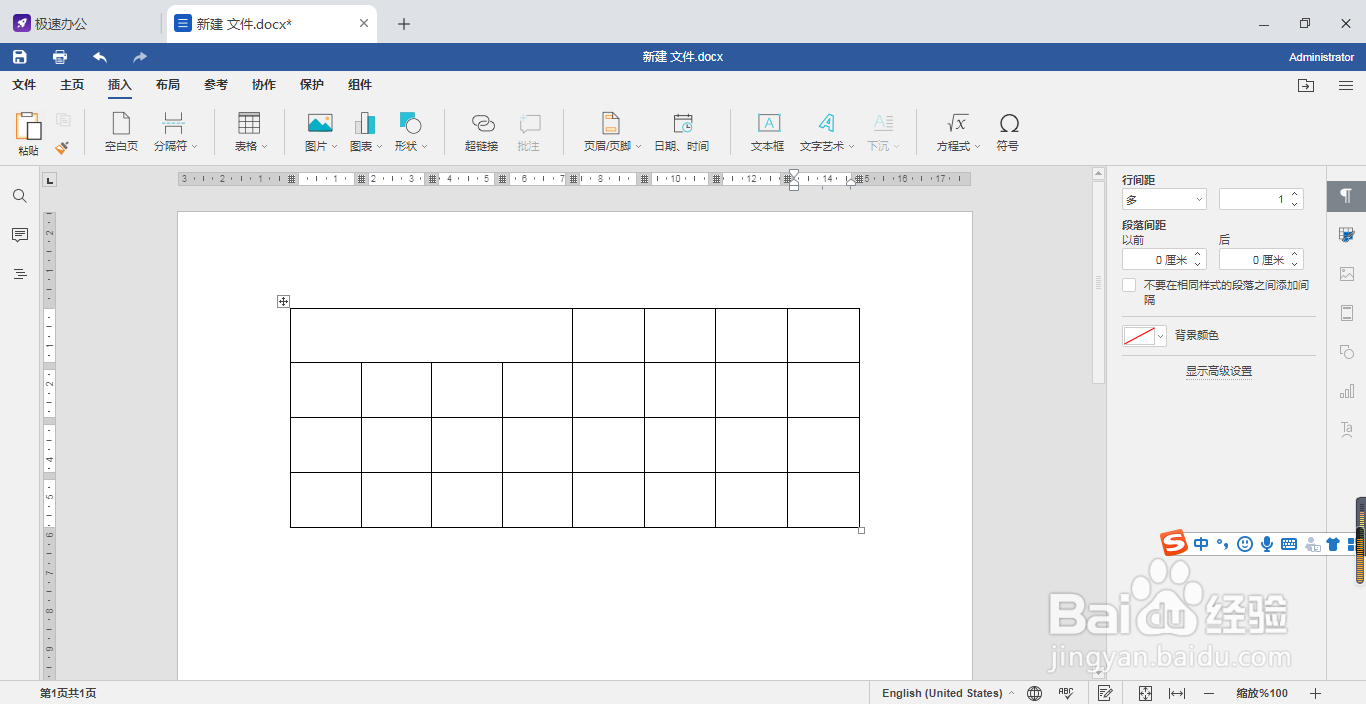Viewport: 1366px width, 704px height.
Task: Open the File (文件) menu
Action: coord(24,85)
